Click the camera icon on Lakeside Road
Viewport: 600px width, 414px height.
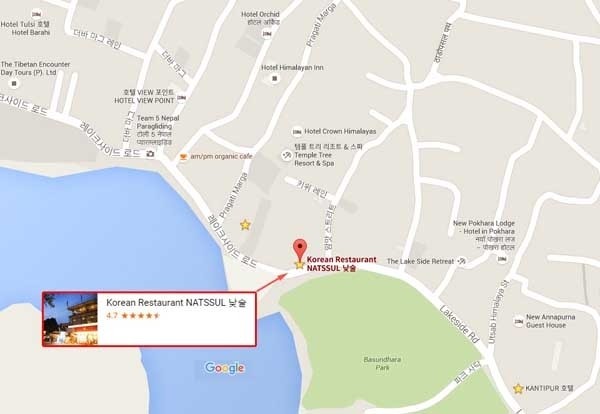click(150, 153)
